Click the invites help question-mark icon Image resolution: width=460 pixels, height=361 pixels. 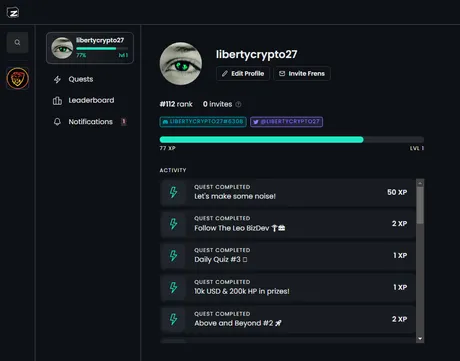coord(238,104)
